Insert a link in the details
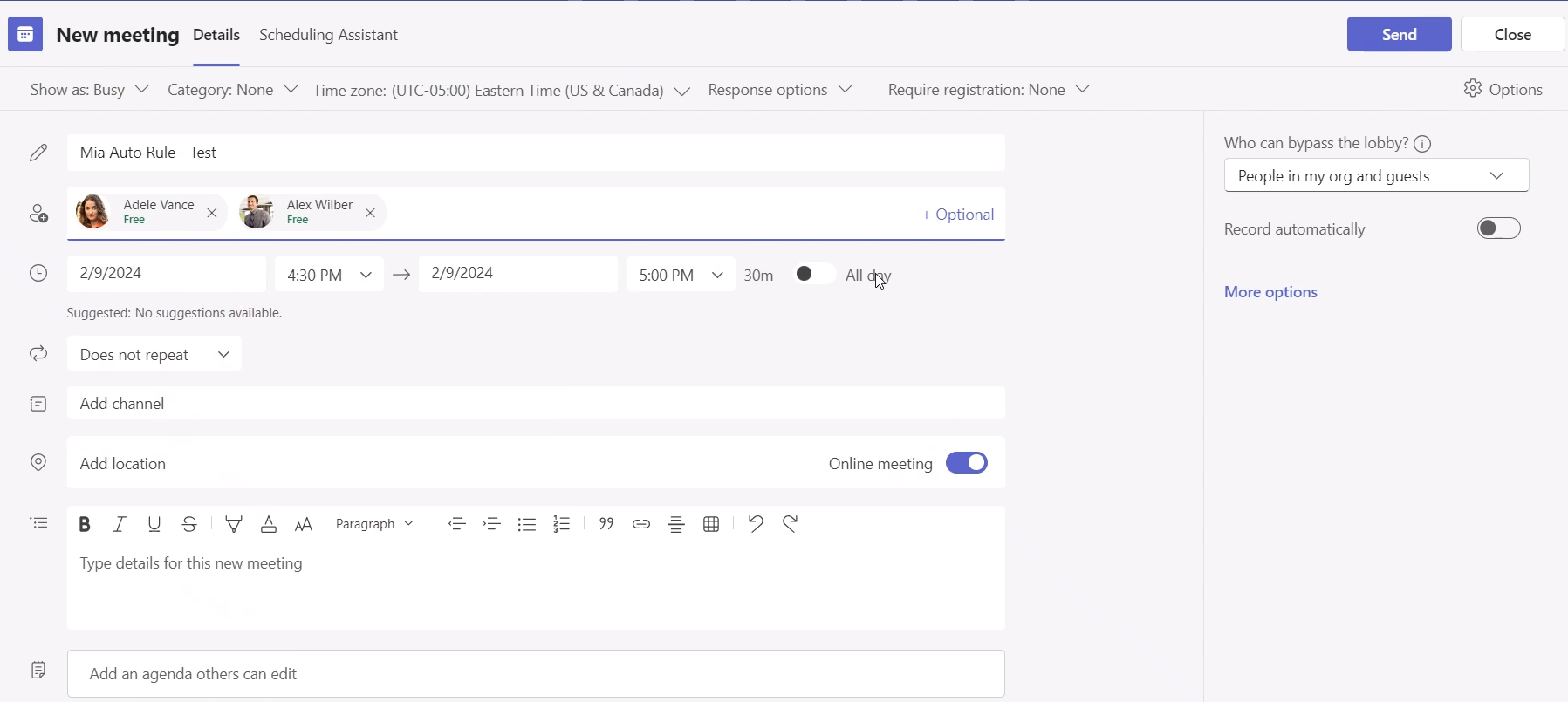This screenshot has height=702, width=1568. pos(641,524)
